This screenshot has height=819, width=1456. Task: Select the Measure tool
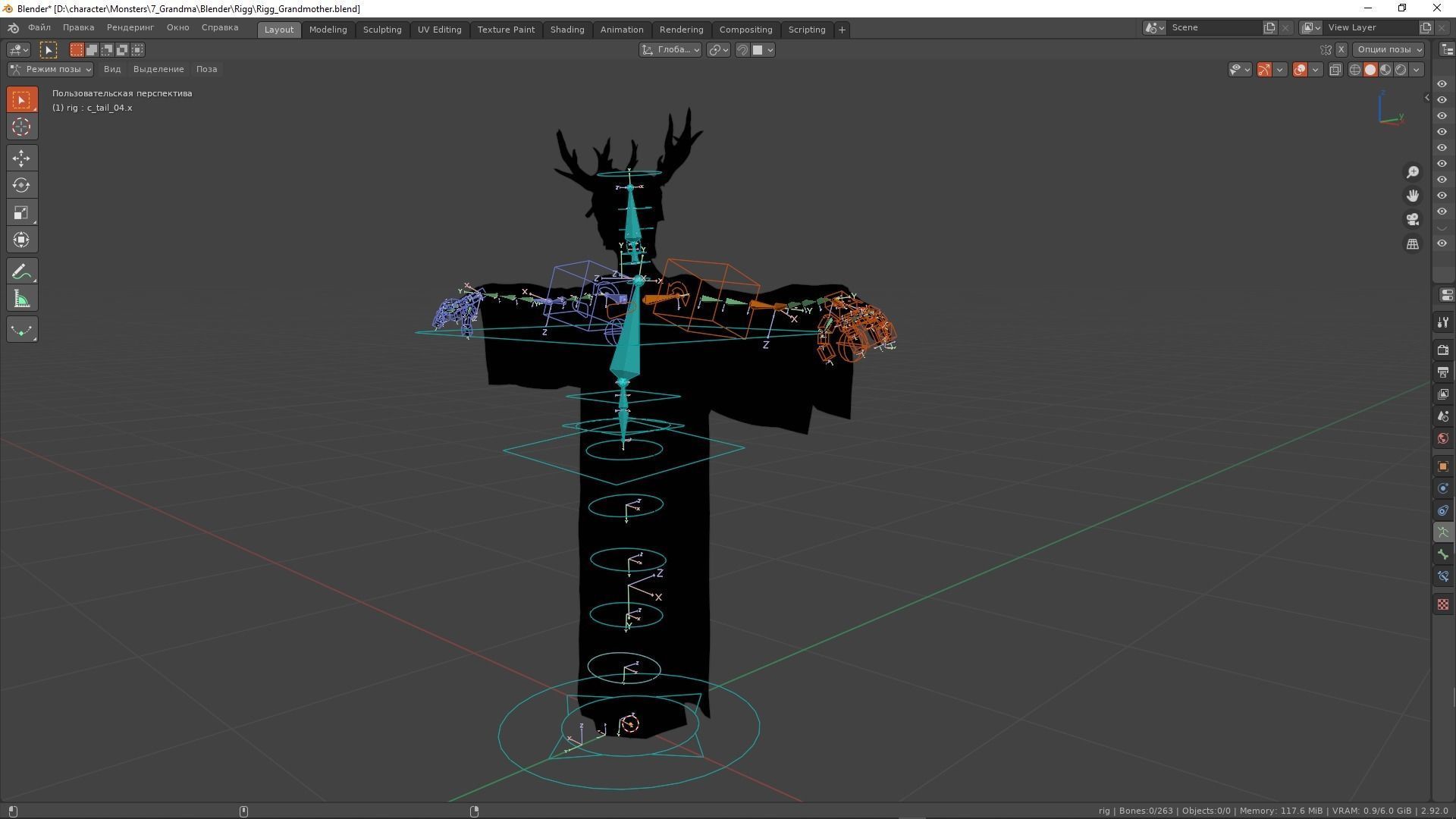[x=21, y=299]
